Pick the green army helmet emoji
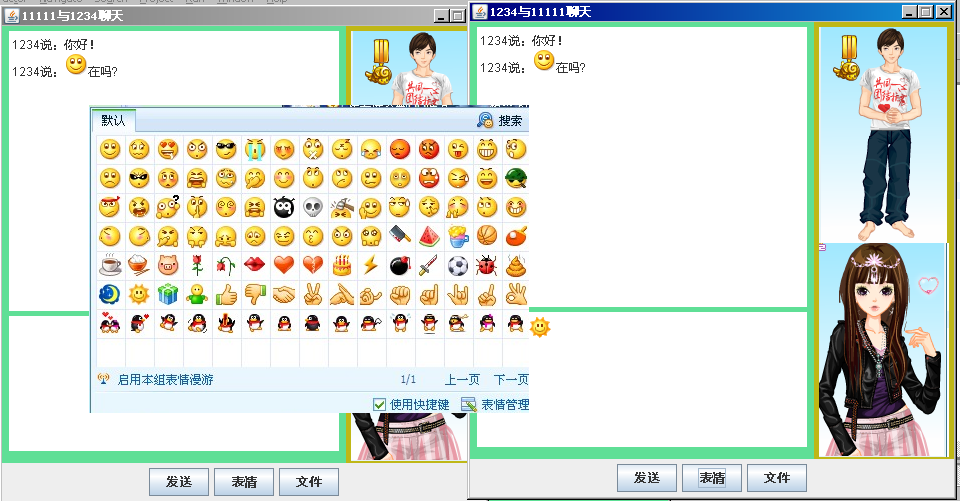960x501 pixels. click(516, 178)
